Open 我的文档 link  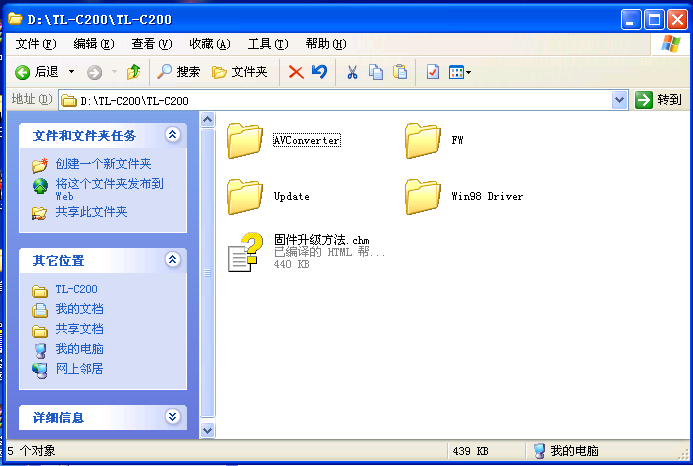tap(80, 309)
